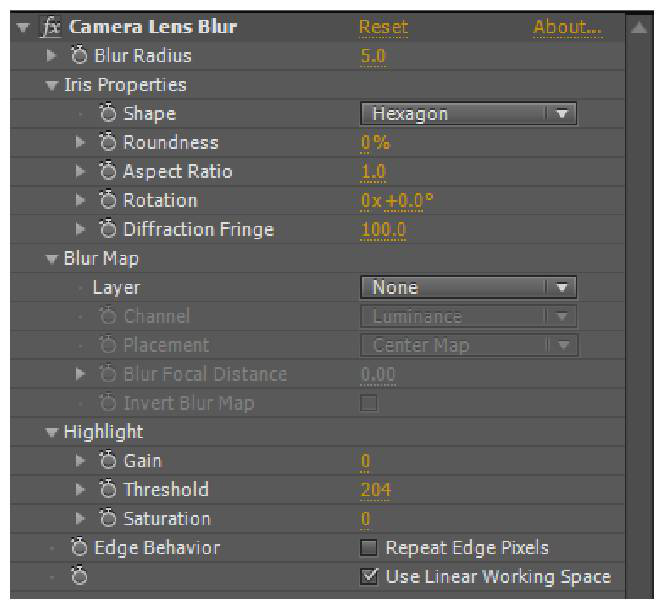Image resolution: width=663 pixels, height=608 pixels.
Task: Click the Blur Radius value 5.0
Action: [x=372, y=56]
